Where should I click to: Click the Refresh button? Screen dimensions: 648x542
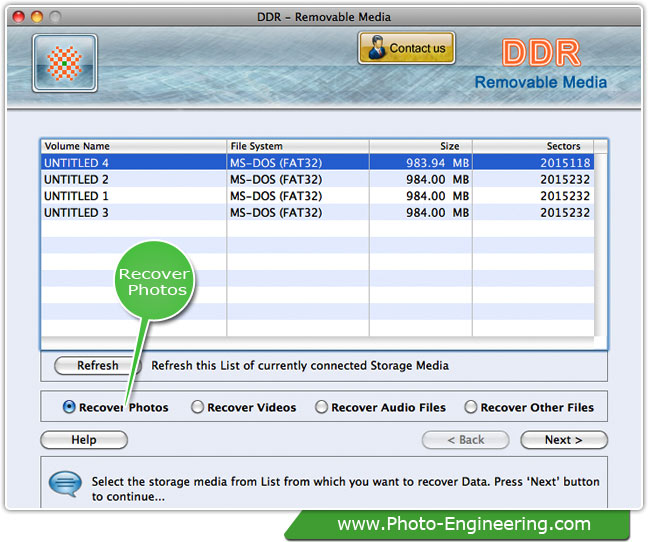98,366
